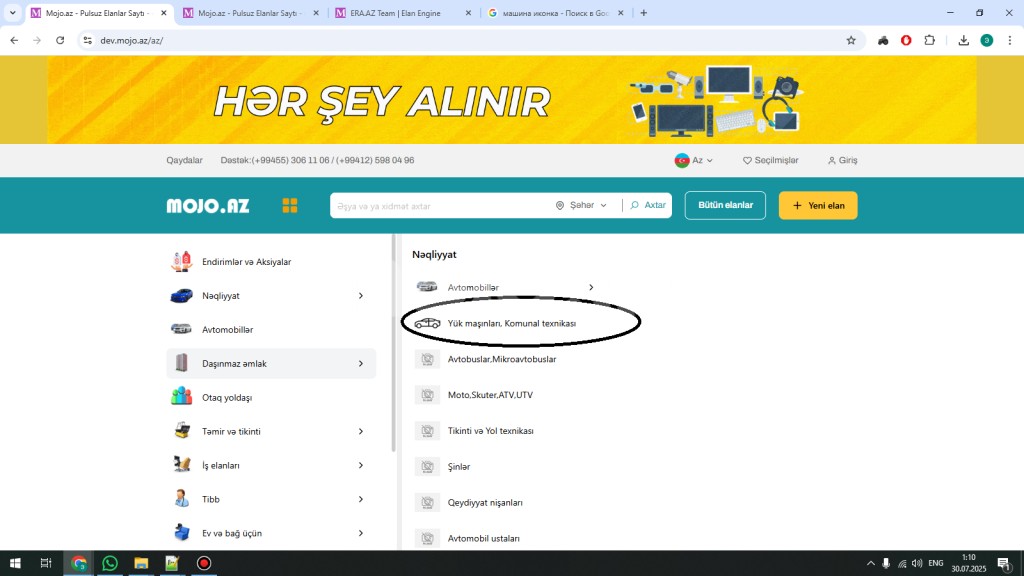Open WhatsApp from the taskbar
The width and height of the screenshot is (1024, 576).
click(110, 563)
